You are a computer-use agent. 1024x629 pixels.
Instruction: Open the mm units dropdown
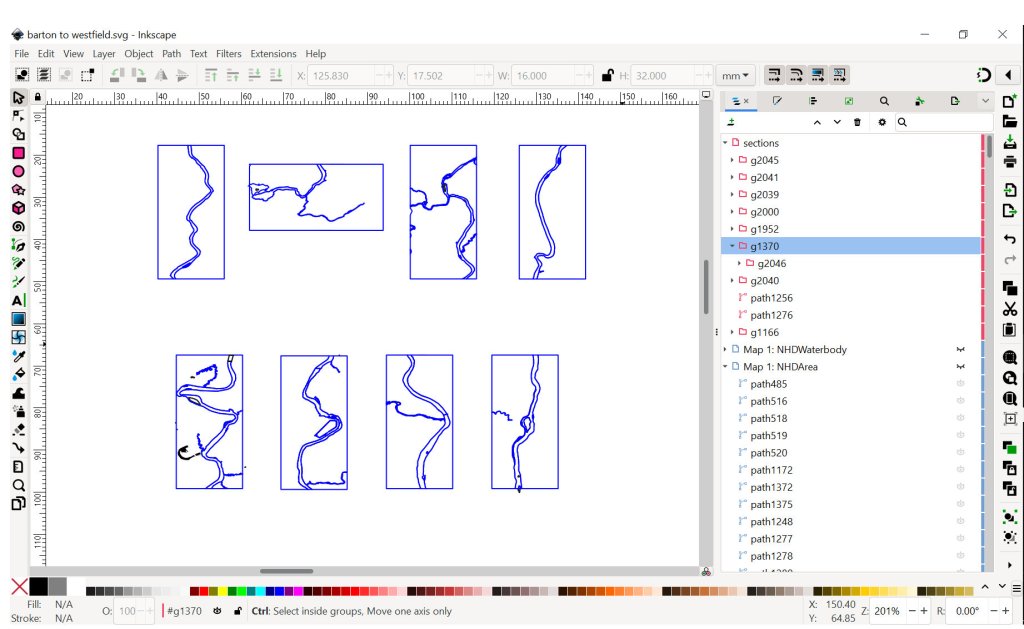(735, 76)
